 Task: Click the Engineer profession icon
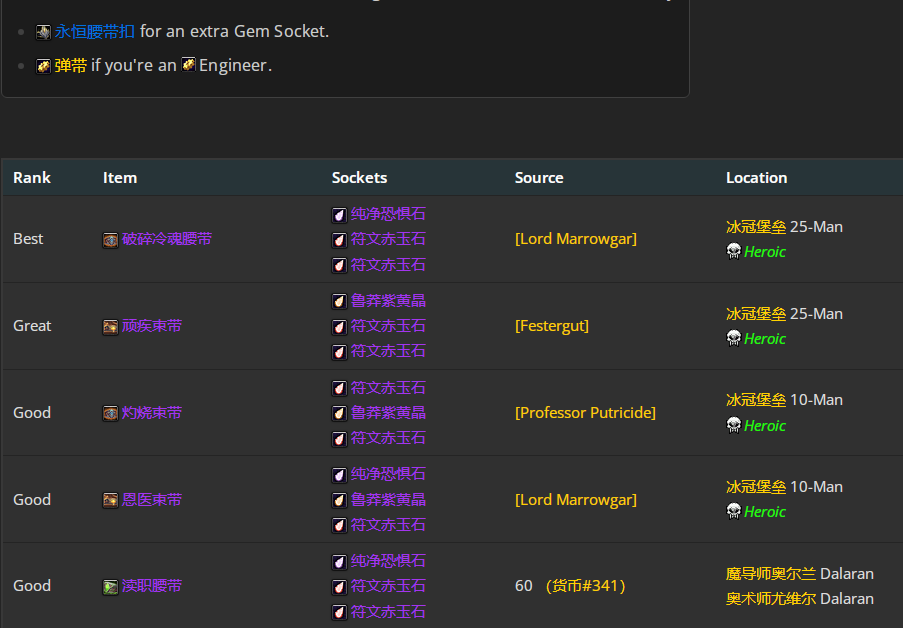point(188,65)
